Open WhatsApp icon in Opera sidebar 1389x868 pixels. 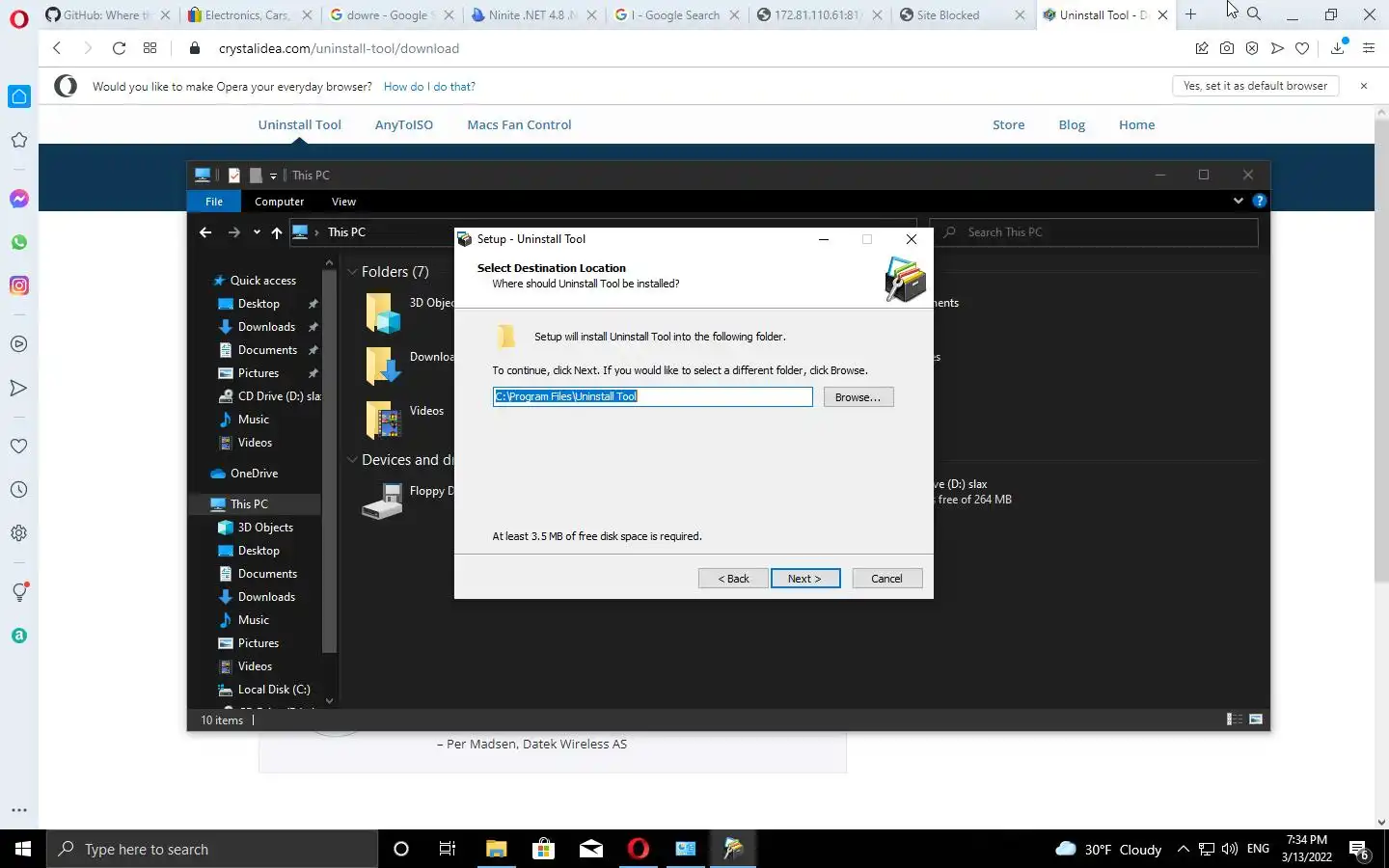pyautogui.click(x=18, y=242)
